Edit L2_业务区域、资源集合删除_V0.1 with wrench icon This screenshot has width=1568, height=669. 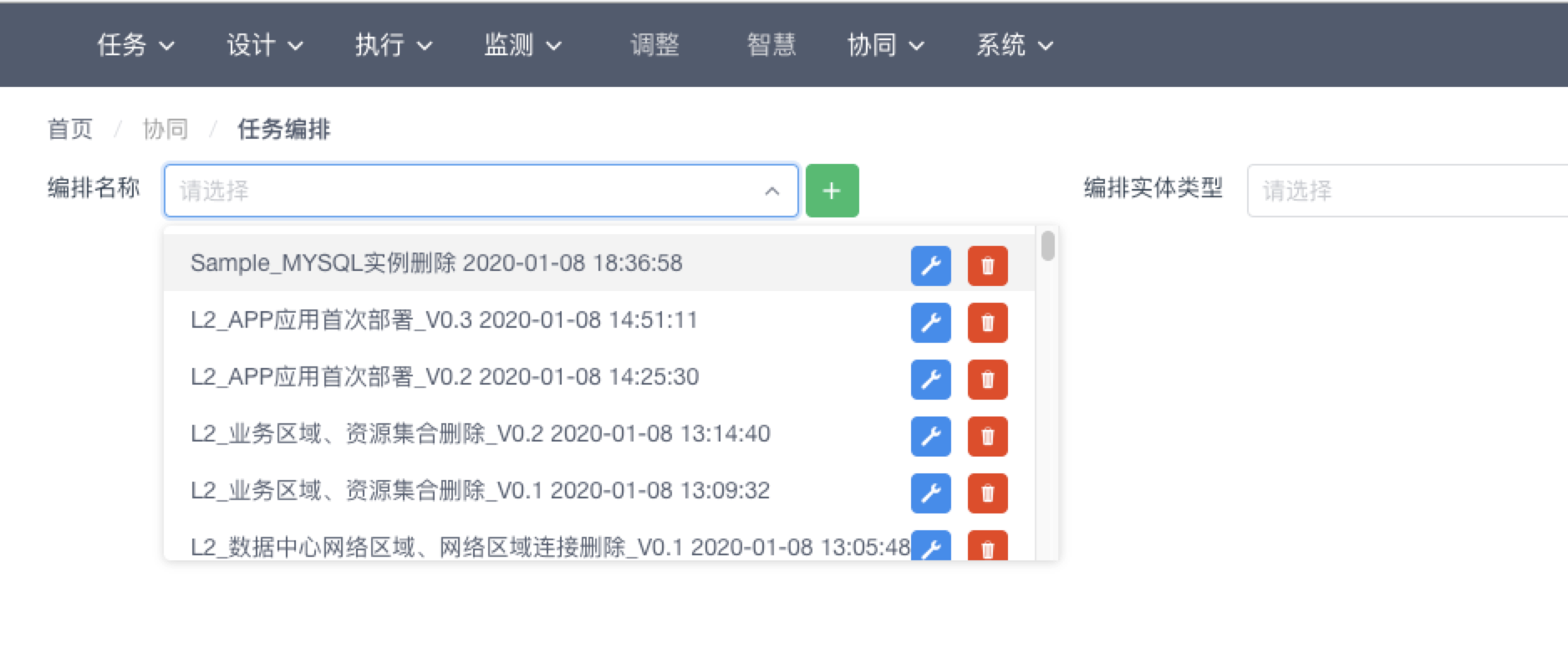(930, 493)
